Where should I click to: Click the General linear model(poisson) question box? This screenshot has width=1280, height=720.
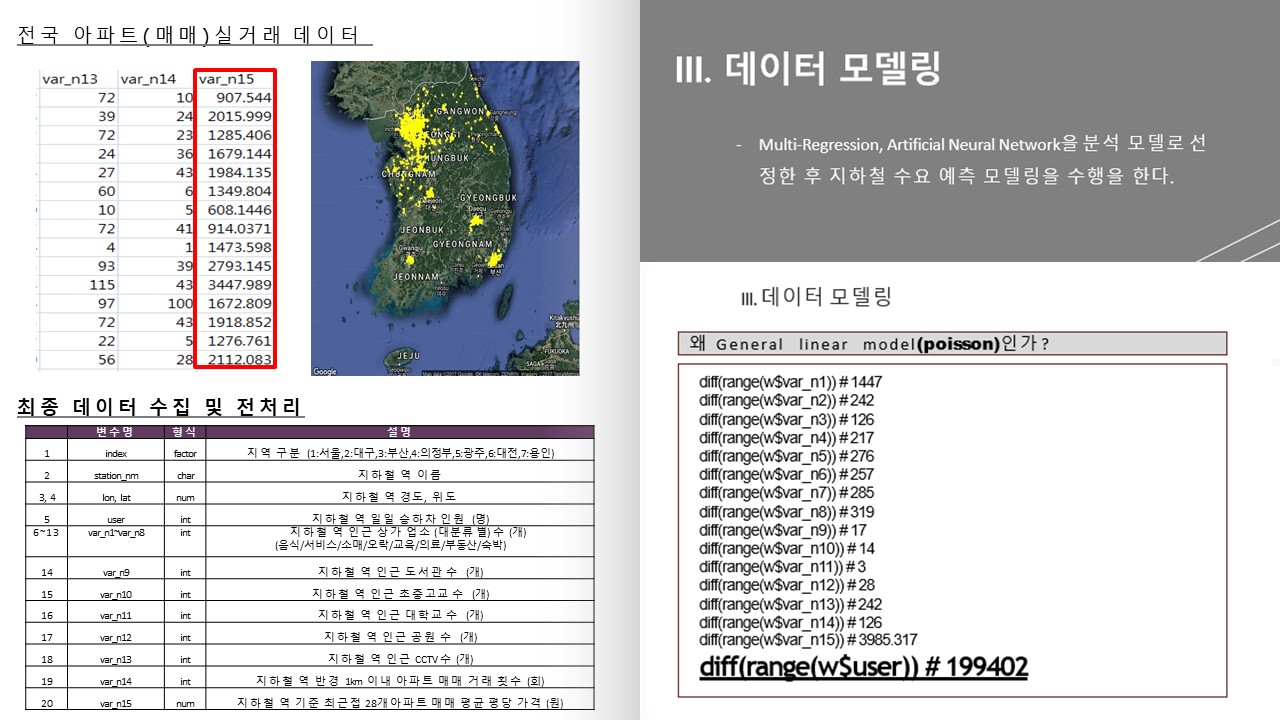951,344
